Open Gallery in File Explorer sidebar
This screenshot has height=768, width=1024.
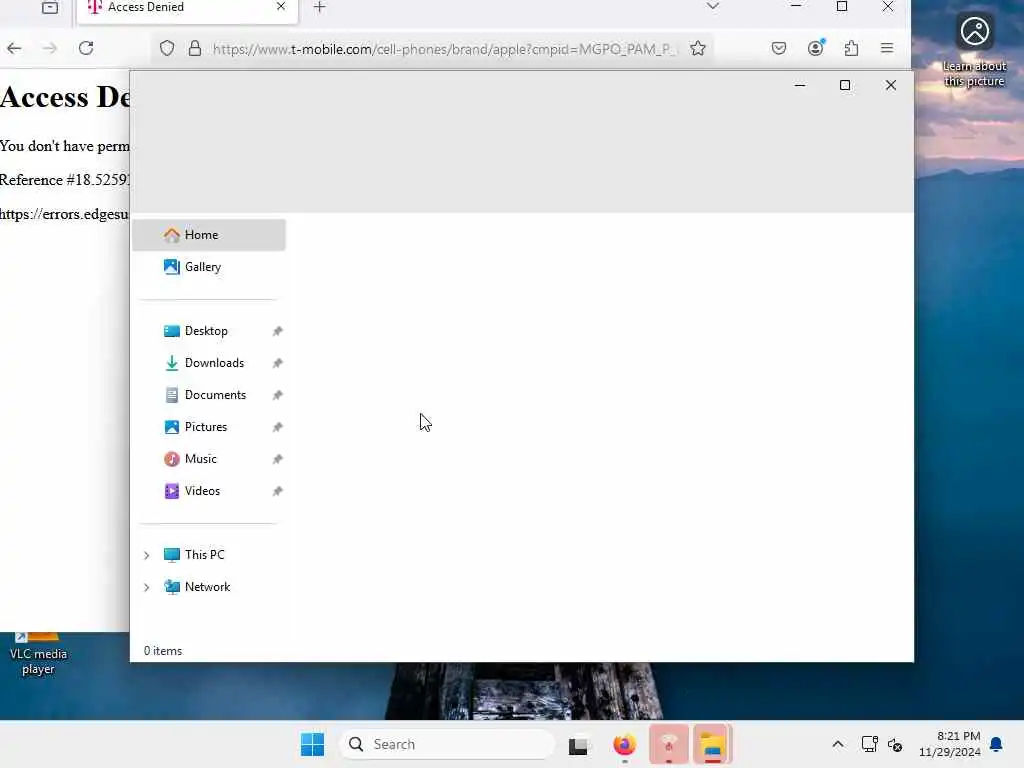pos(209,267)
